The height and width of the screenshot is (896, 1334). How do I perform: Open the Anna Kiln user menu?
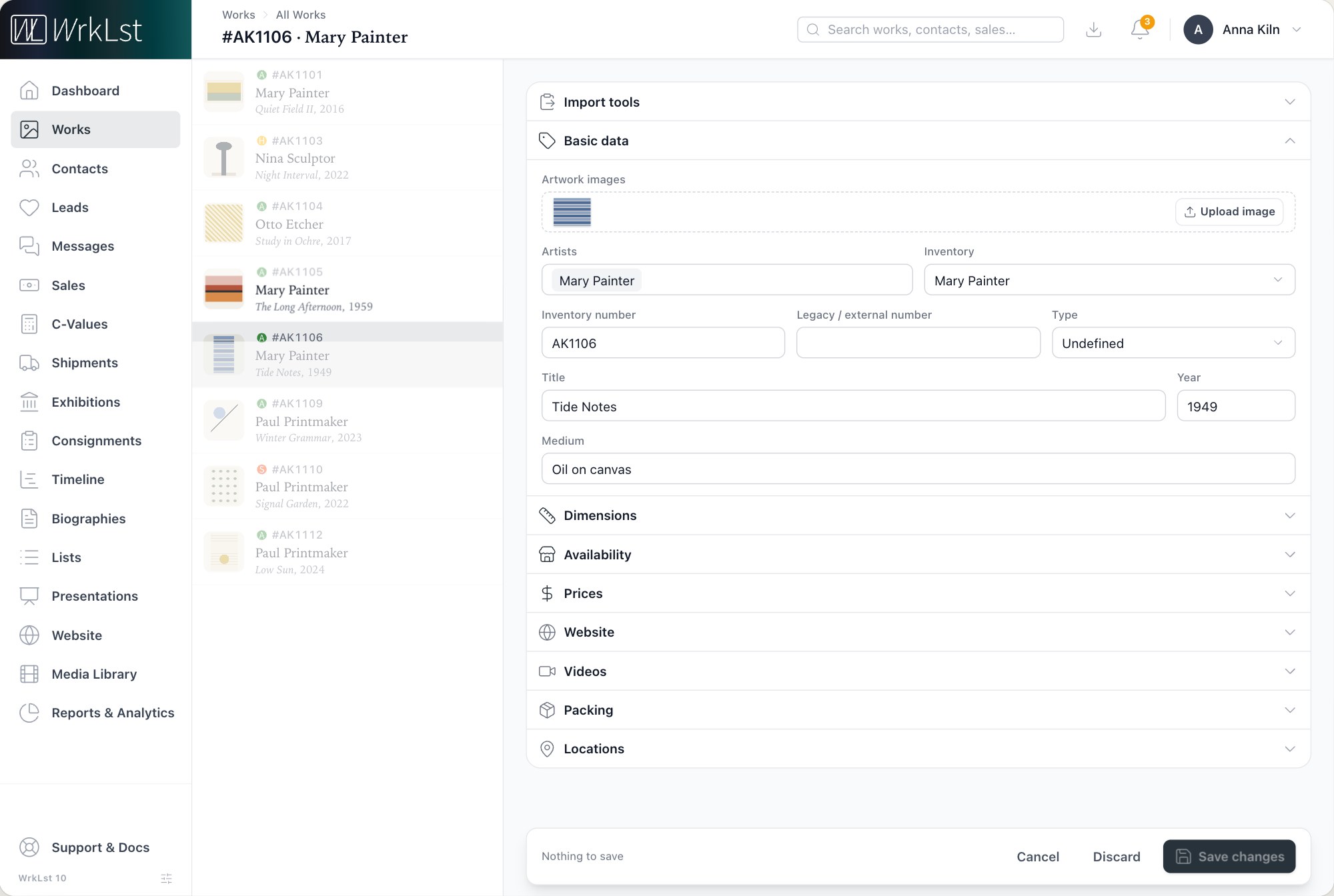1243,29
